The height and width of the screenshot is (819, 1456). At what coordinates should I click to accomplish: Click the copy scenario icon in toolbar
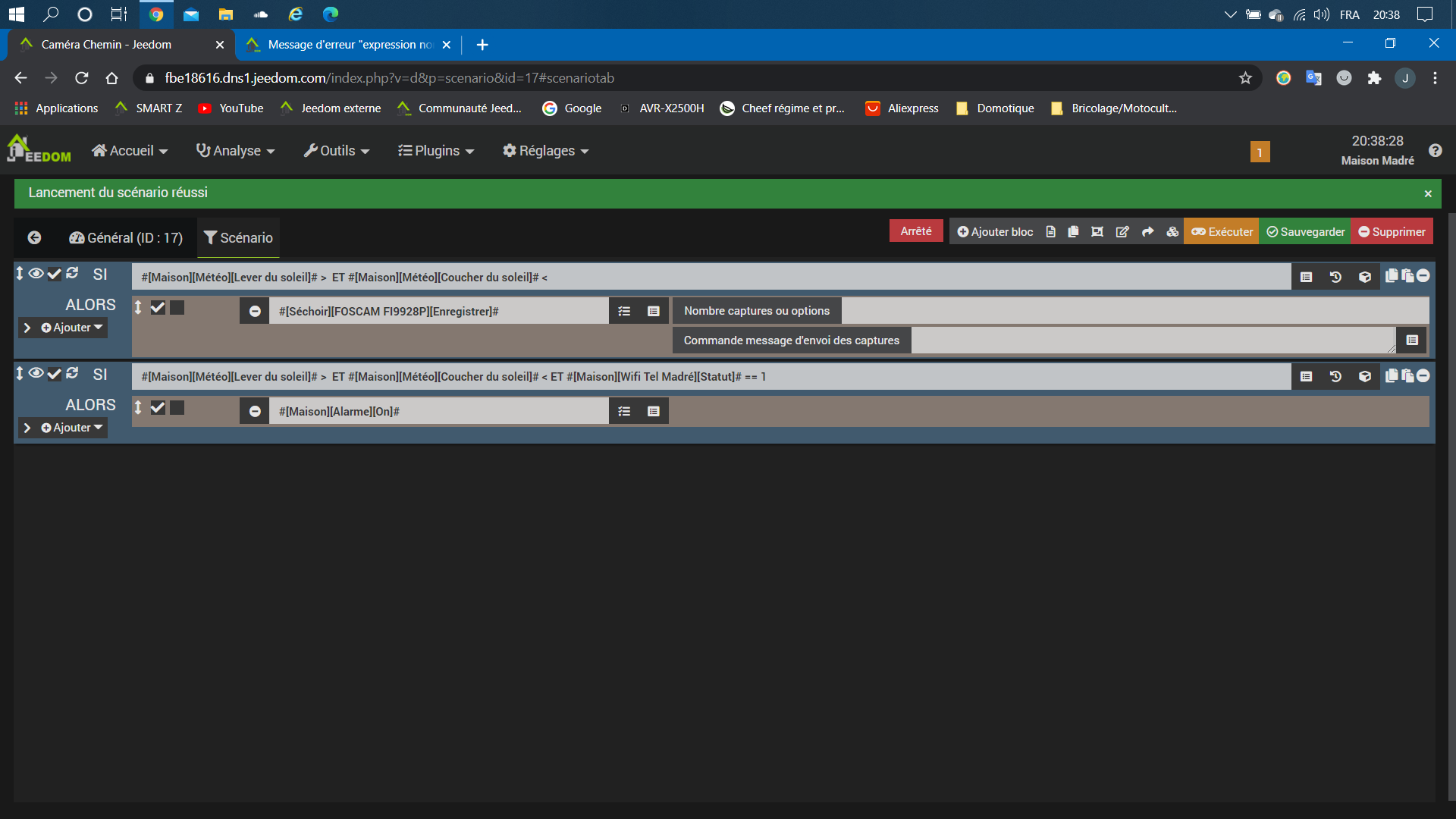point(1073,232)
